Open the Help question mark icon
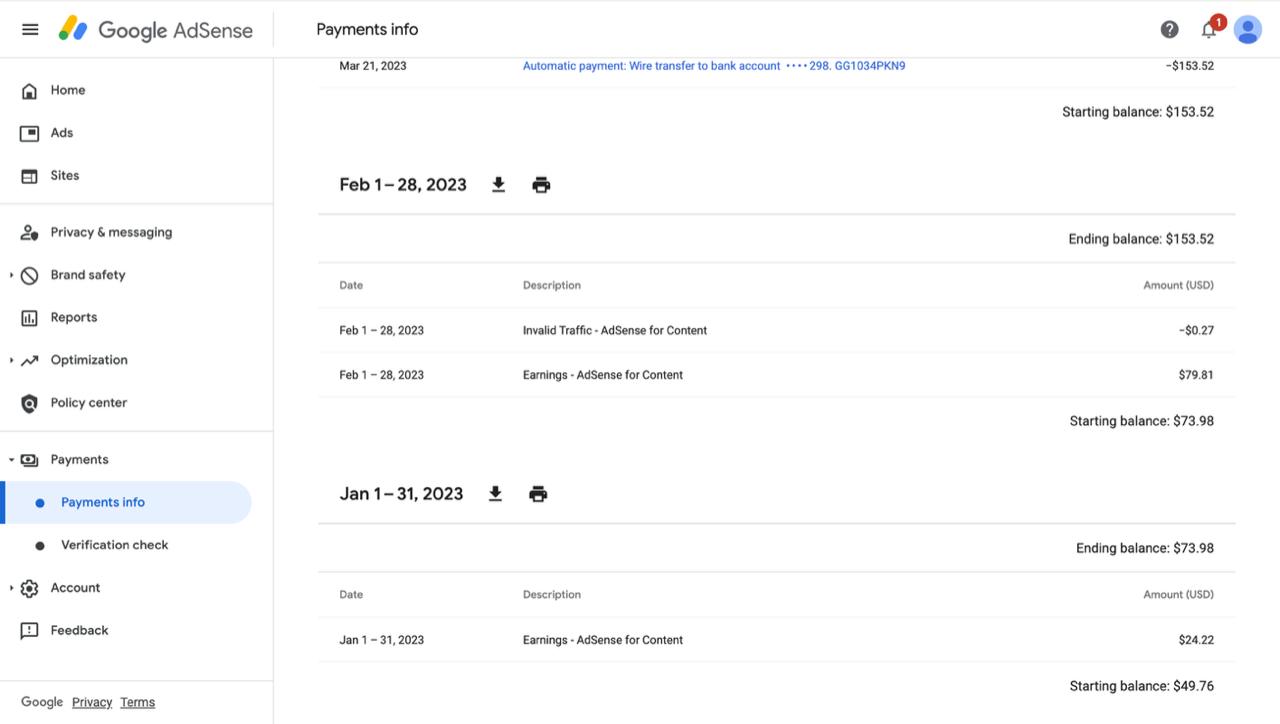Screen dimensions: 1280x724 click(1169, 29)
